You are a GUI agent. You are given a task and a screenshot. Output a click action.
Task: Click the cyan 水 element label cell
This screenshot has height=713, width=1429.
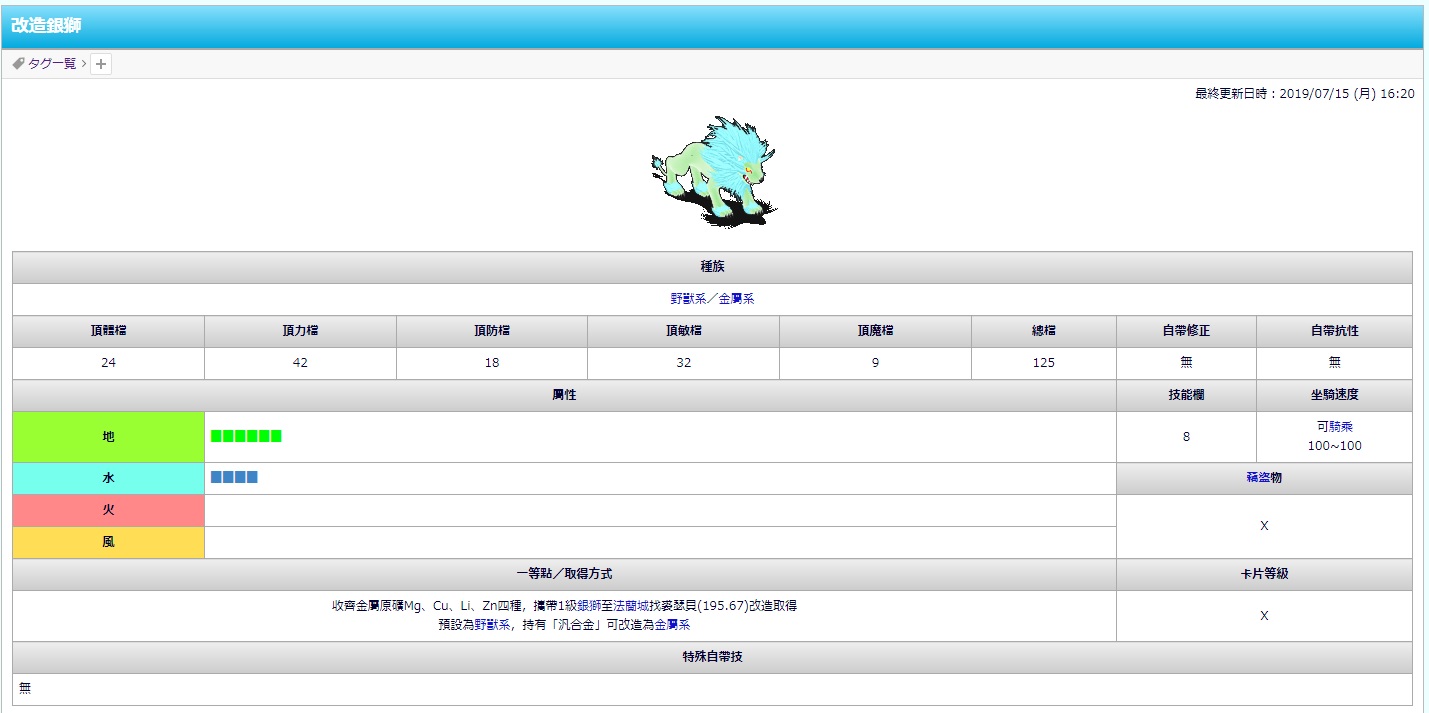[108, 478]
